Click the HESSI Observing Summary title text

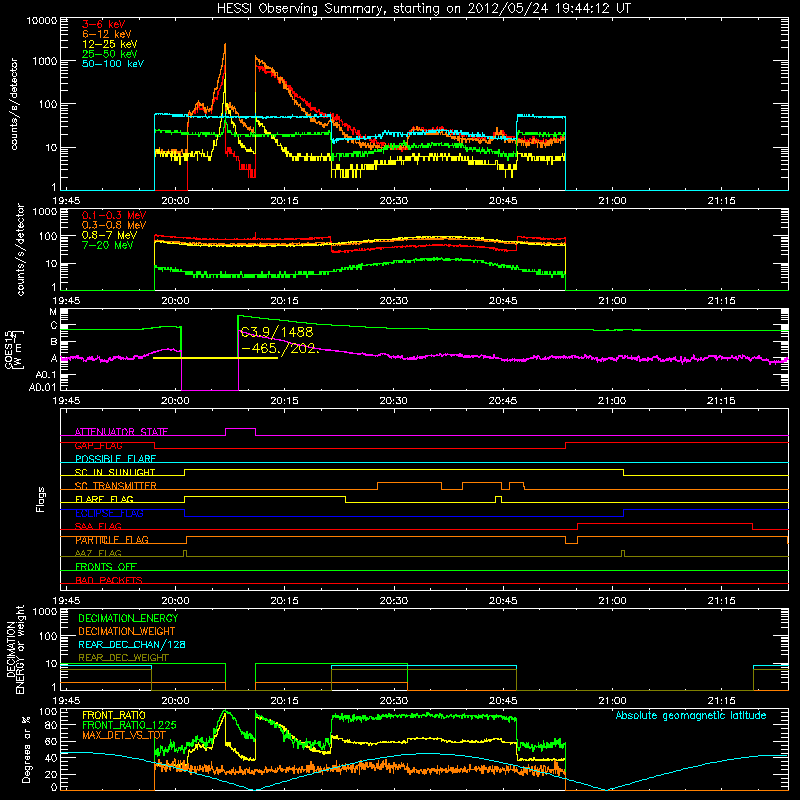click(x=424, y=9)
